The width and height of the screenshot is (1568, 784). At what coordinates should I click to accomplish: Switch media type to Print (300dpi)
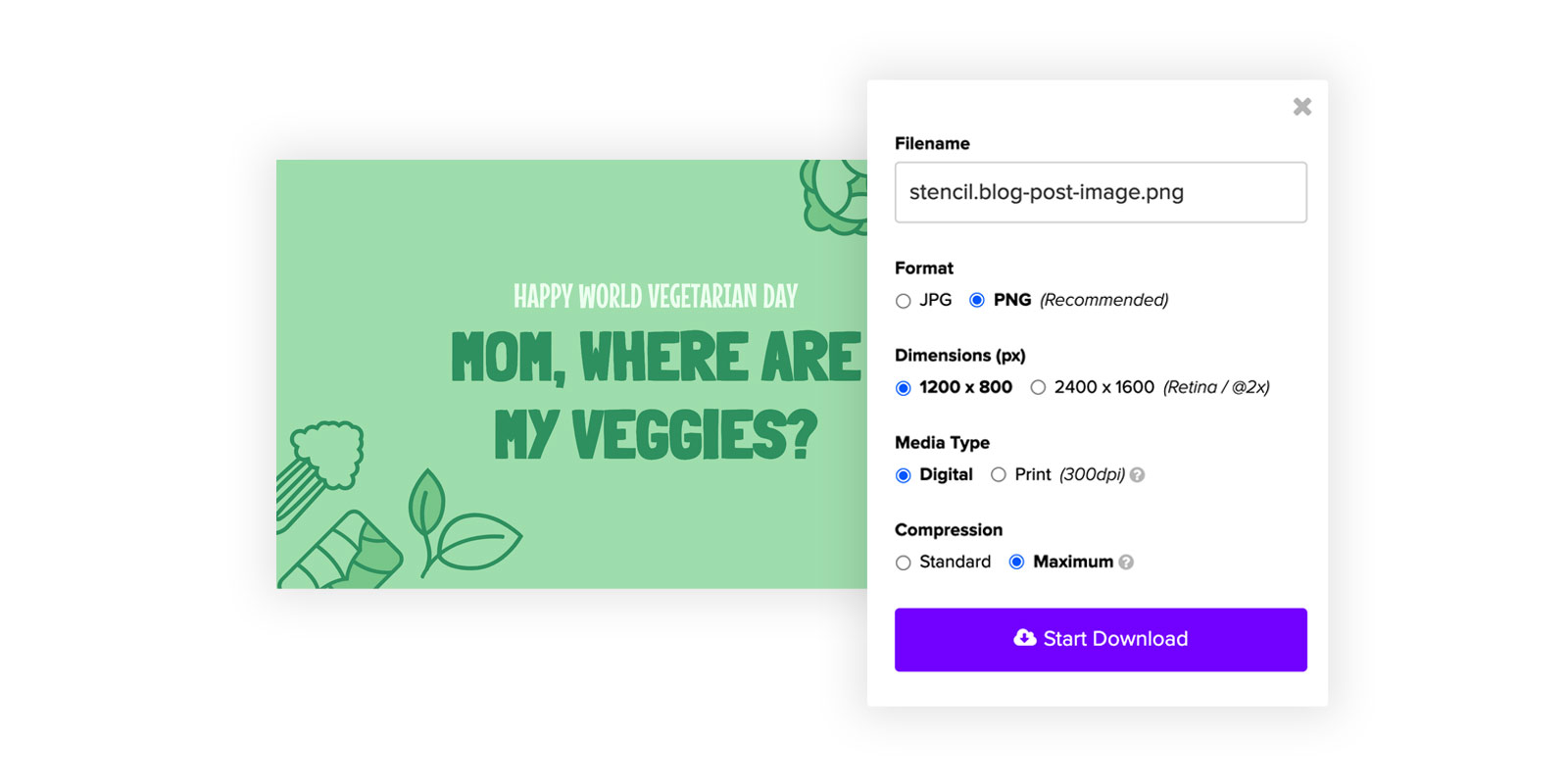click(999, 475)
